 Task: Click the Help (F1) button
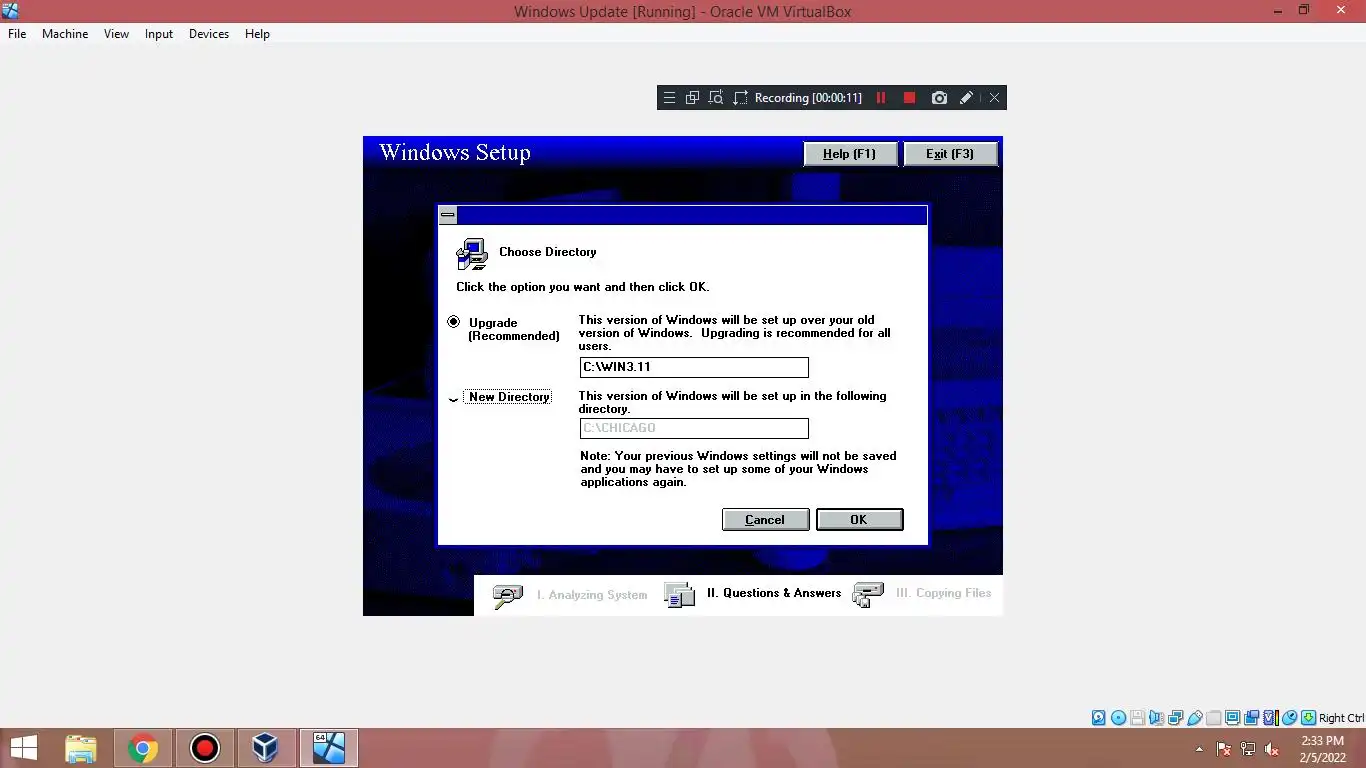click(849, 153)
